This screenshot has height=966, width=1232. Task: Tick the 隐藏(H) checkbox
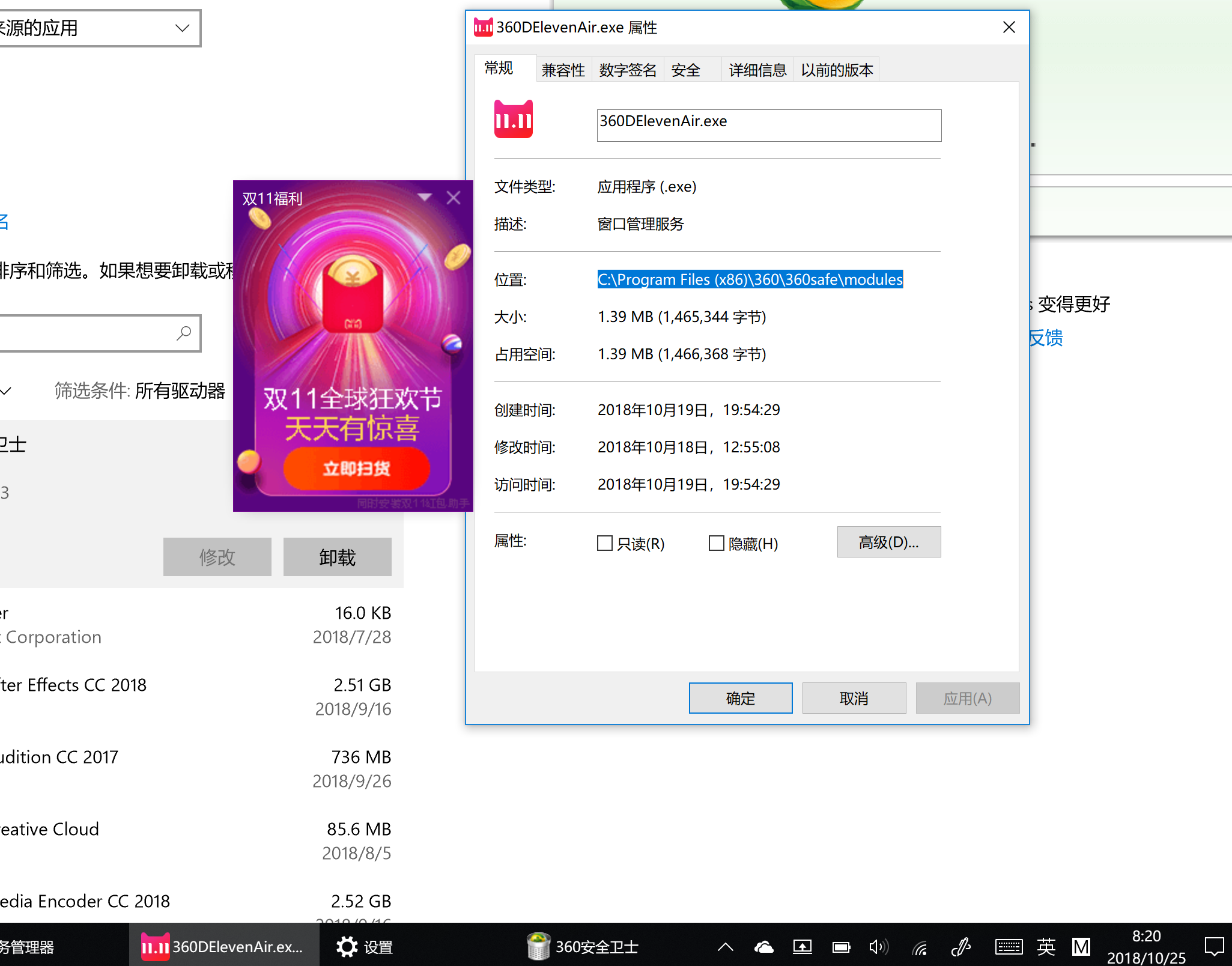(717, 543)
